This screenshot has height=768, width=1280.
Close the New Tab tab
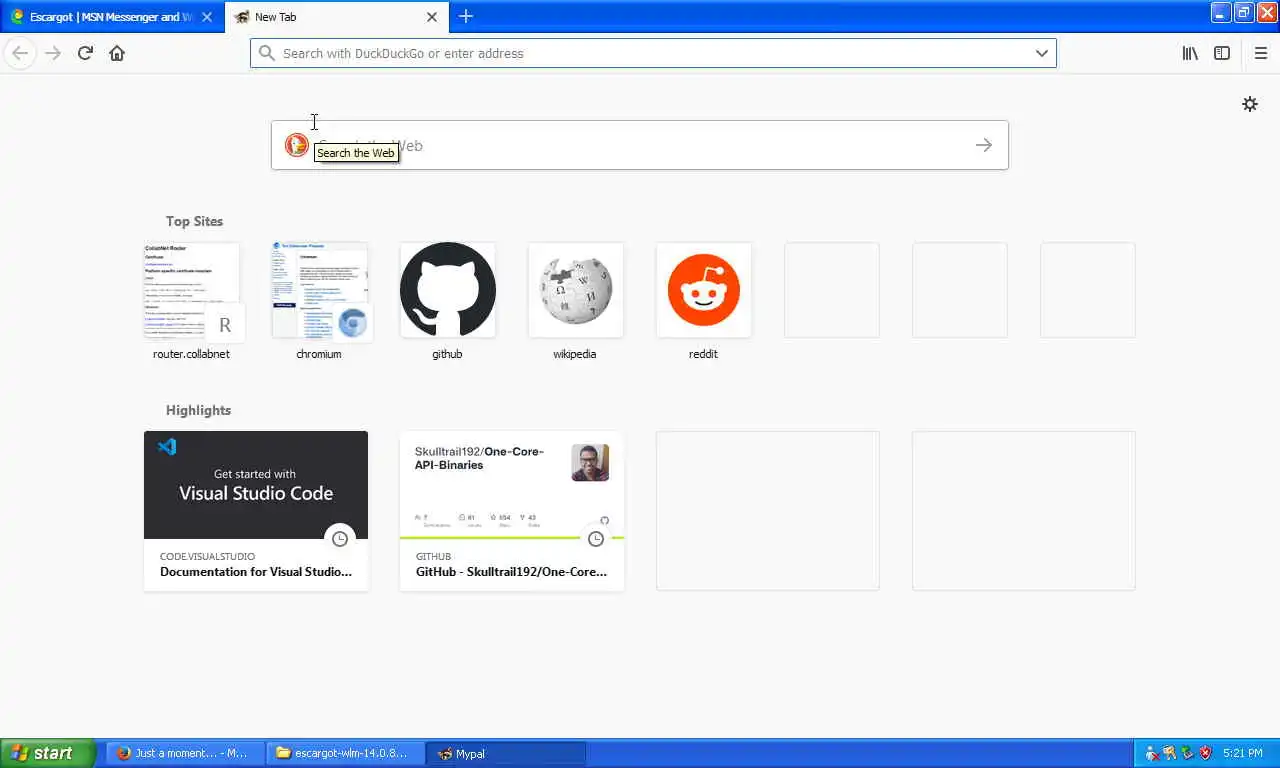point(432,17)
